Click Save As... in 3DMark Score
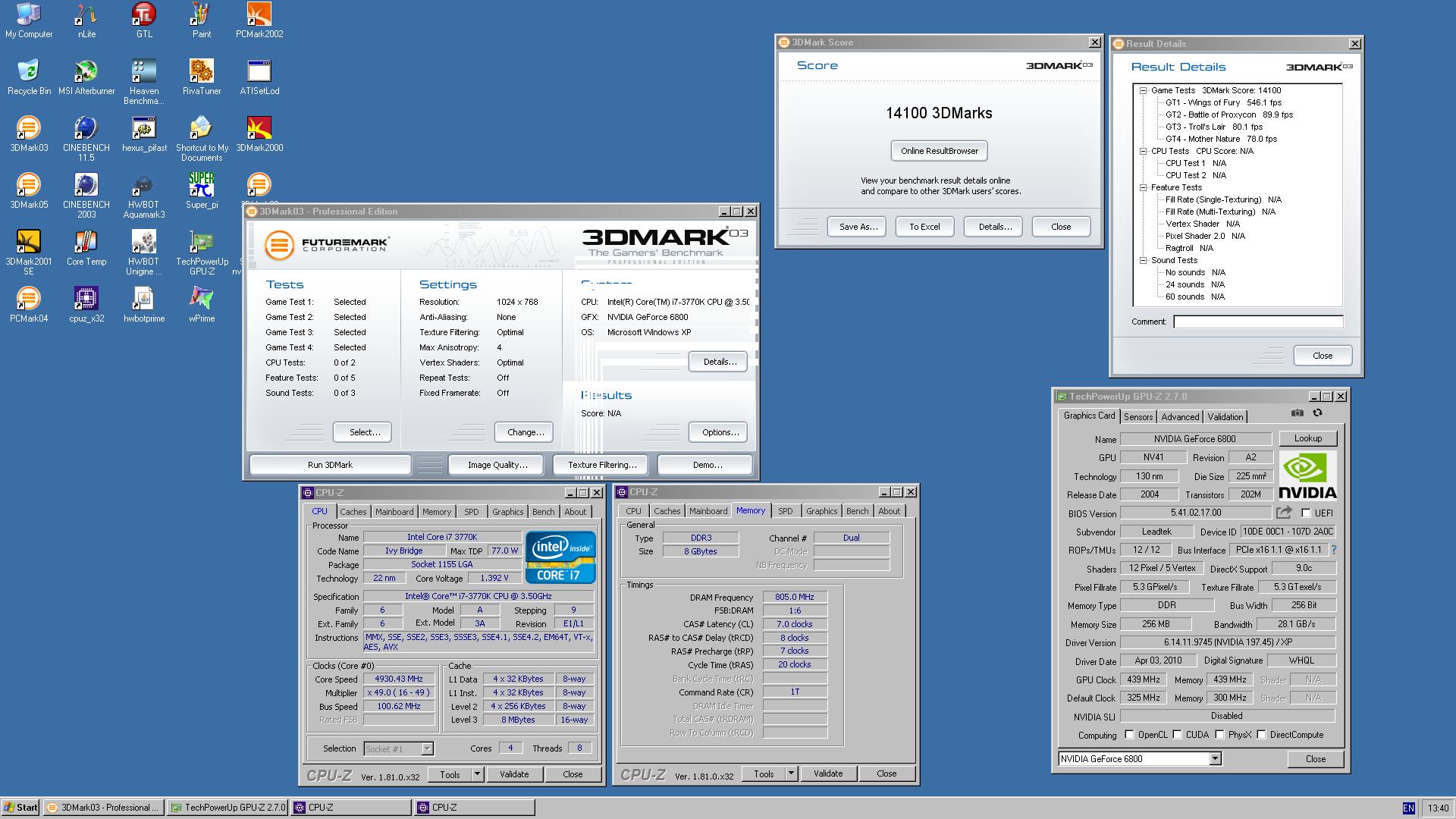Screen dimensions: 1456x819 coord(858,227)
